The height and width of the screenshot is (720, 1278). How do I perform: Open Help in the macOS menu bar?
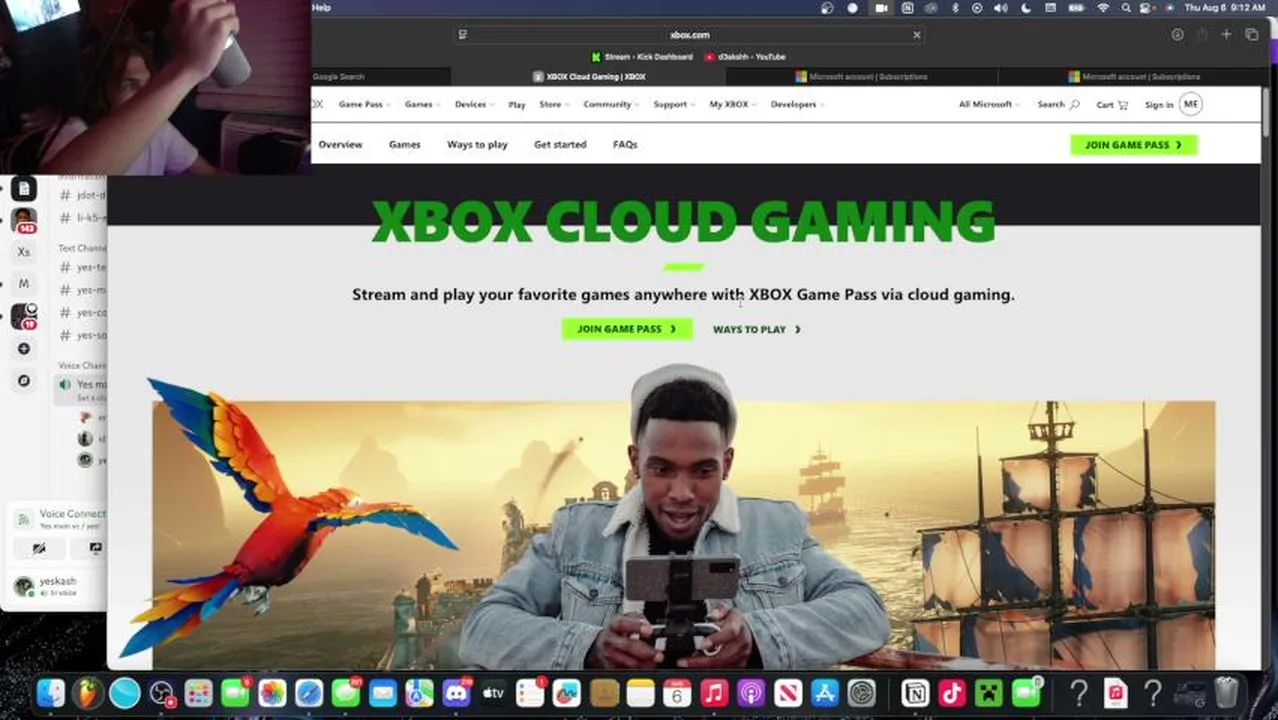point(321,8)
